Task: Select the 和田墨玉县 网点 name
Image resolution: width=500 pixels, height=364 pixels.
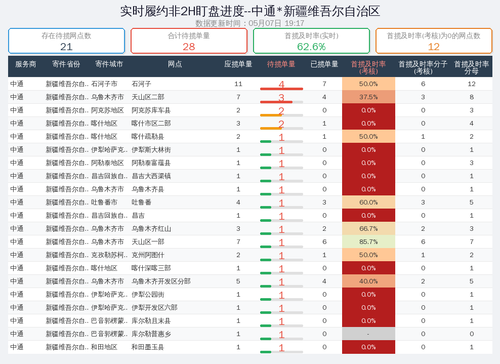Action: (148, 347)
